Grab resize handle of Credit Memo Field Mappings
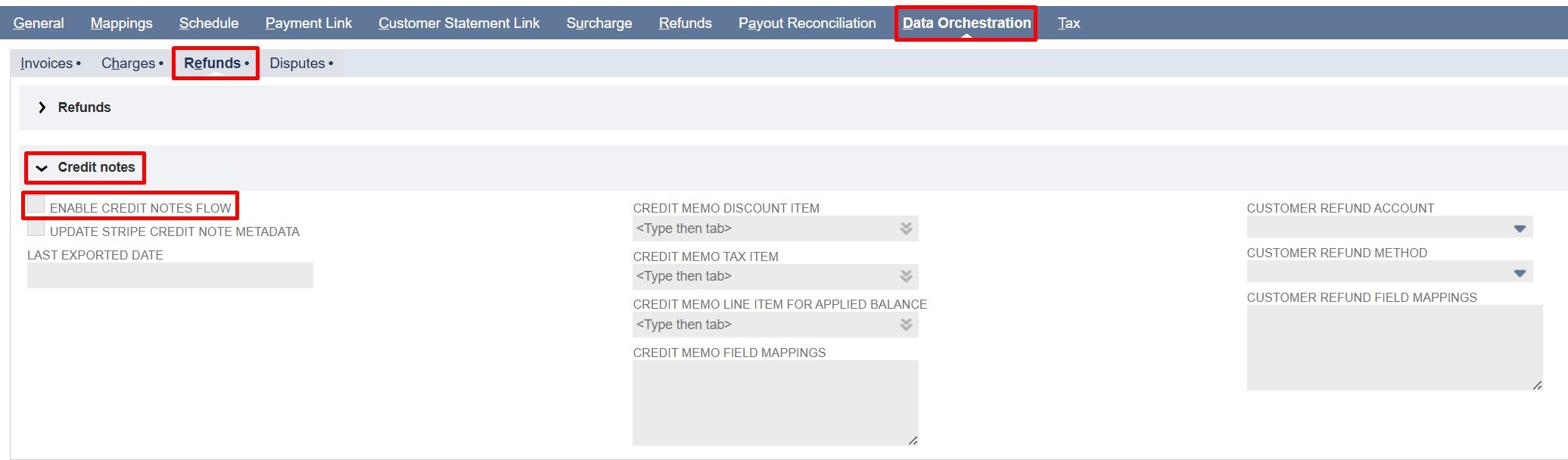 point(913,440)
